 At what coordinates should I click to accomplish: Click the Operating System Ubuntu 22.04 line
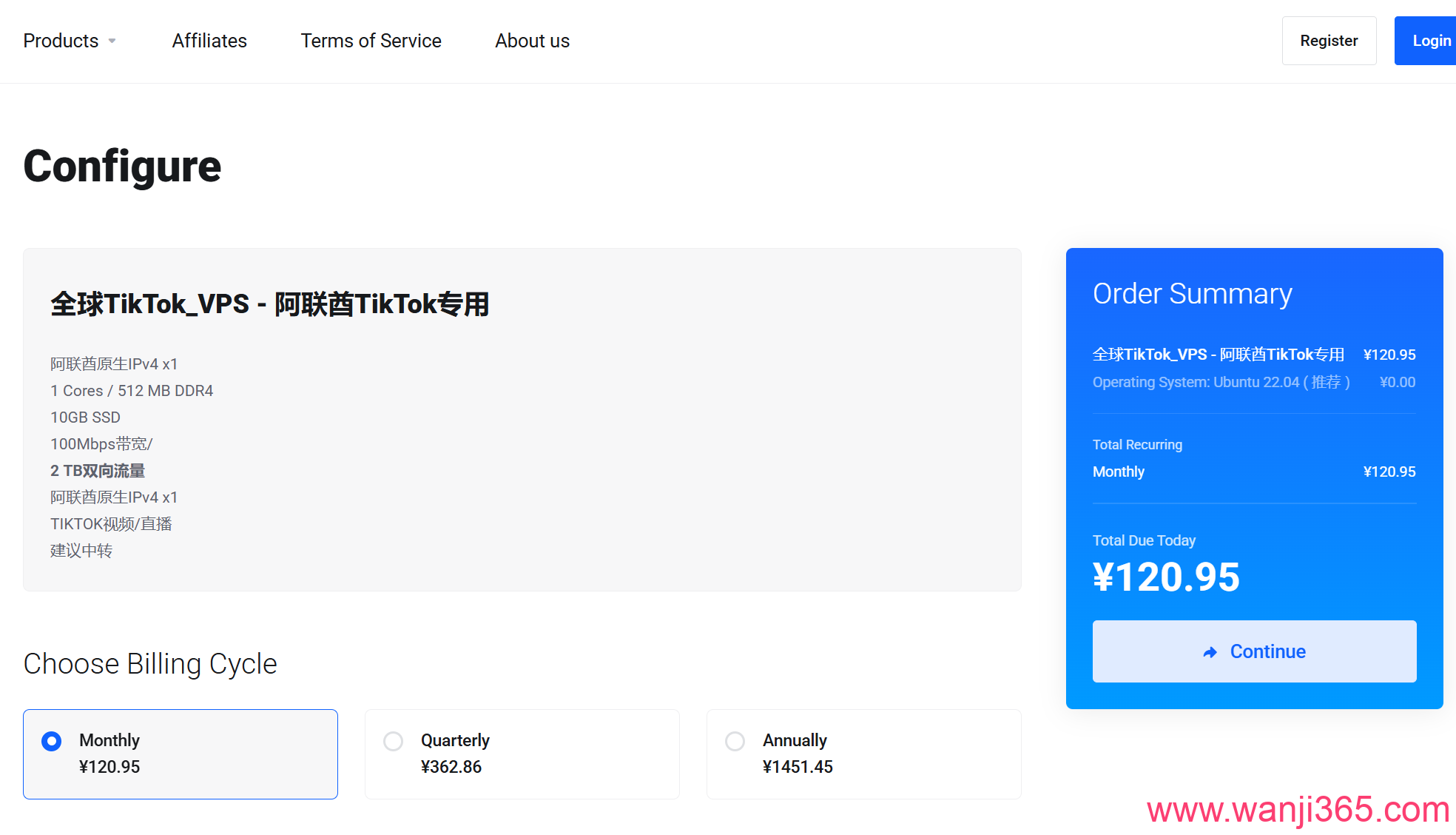(1221, 382)
